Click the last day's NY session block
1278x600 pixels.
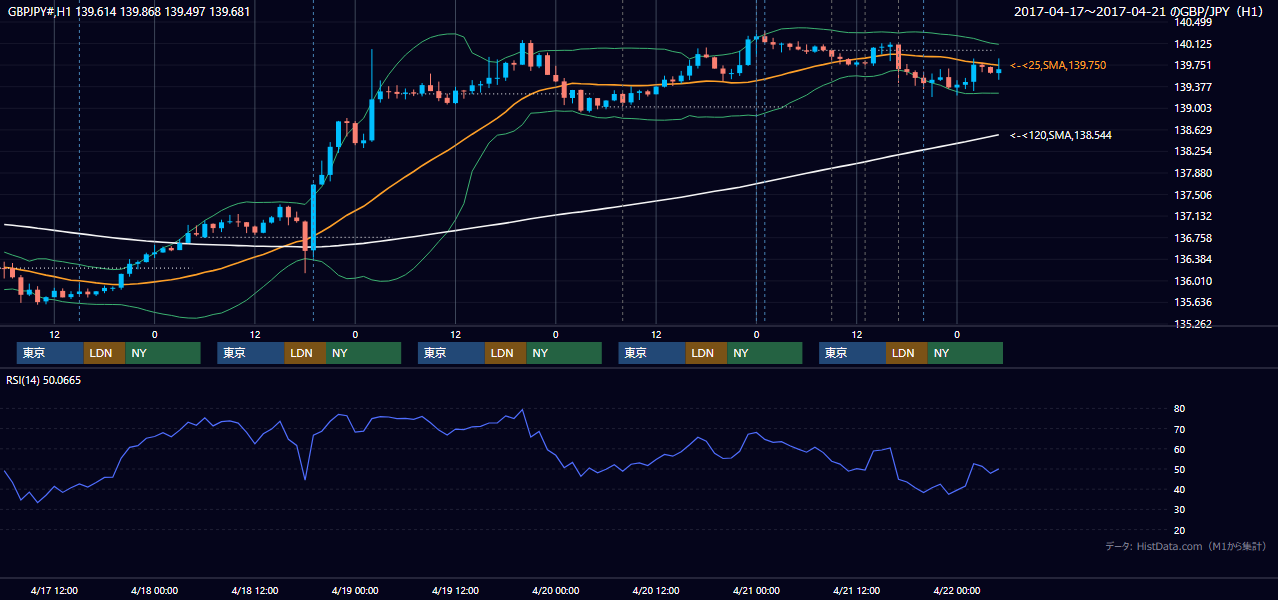click(965, 353)
